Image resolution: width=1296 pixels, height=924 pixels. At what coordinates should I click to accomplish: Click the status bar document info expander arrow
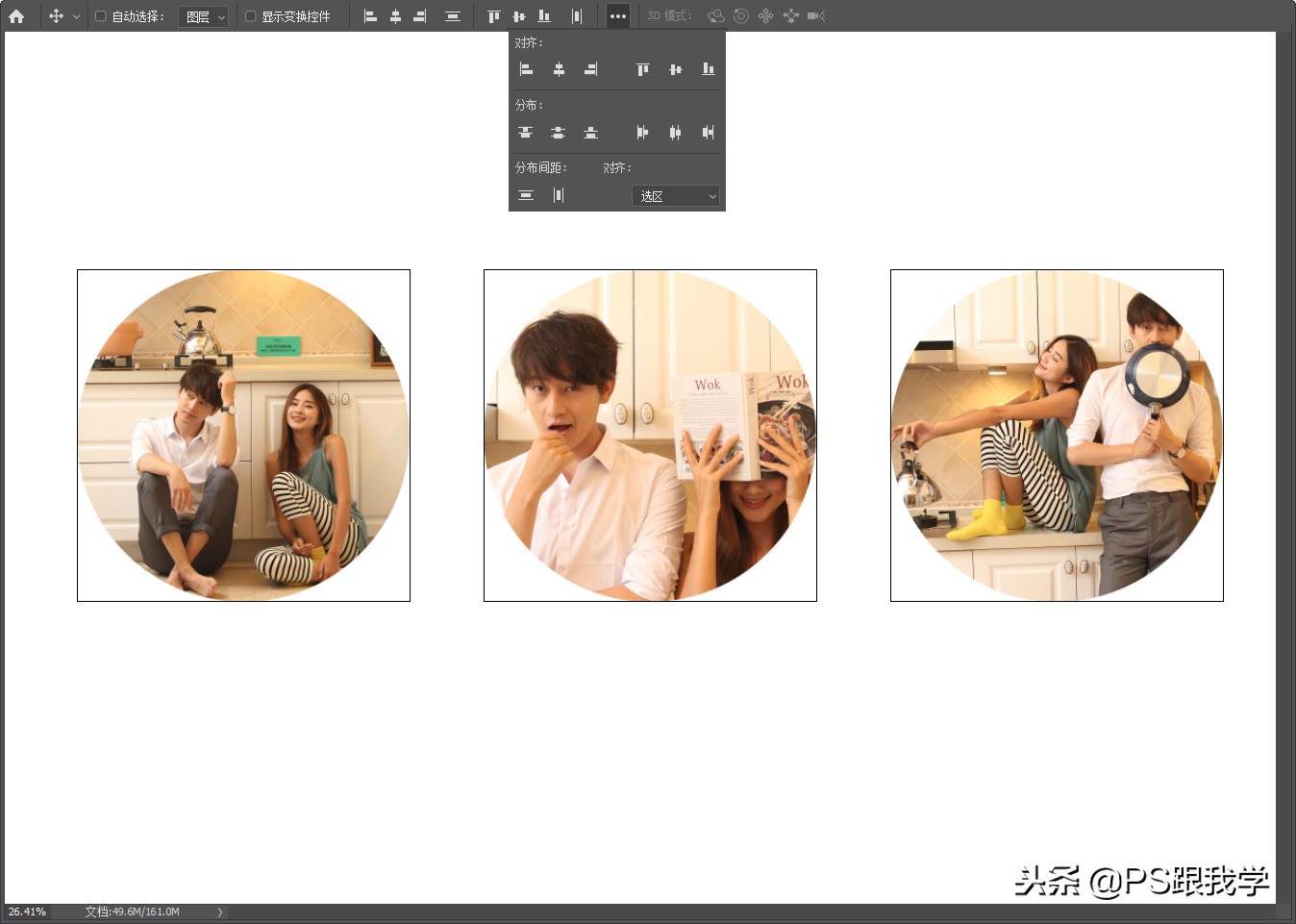point(219,912)
